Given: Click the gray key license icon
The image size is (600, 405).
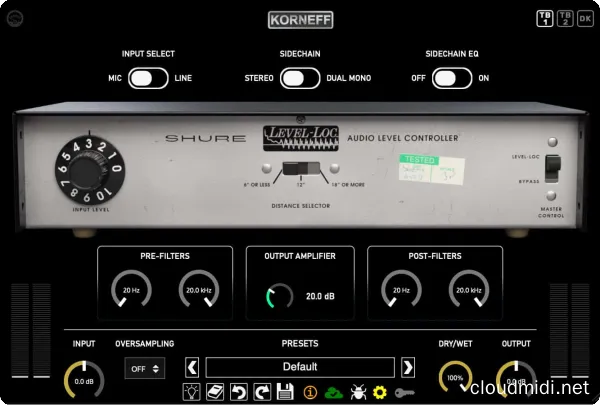Looking at the screenshot, I should [404, 393].
